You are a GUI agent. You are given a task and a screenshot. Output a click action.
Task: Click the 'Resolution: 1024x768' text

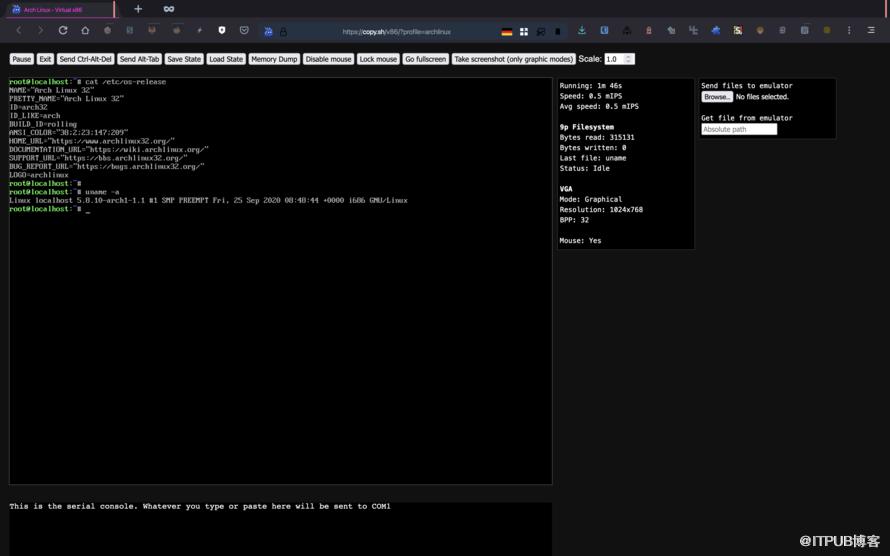(x=601, y=209)
